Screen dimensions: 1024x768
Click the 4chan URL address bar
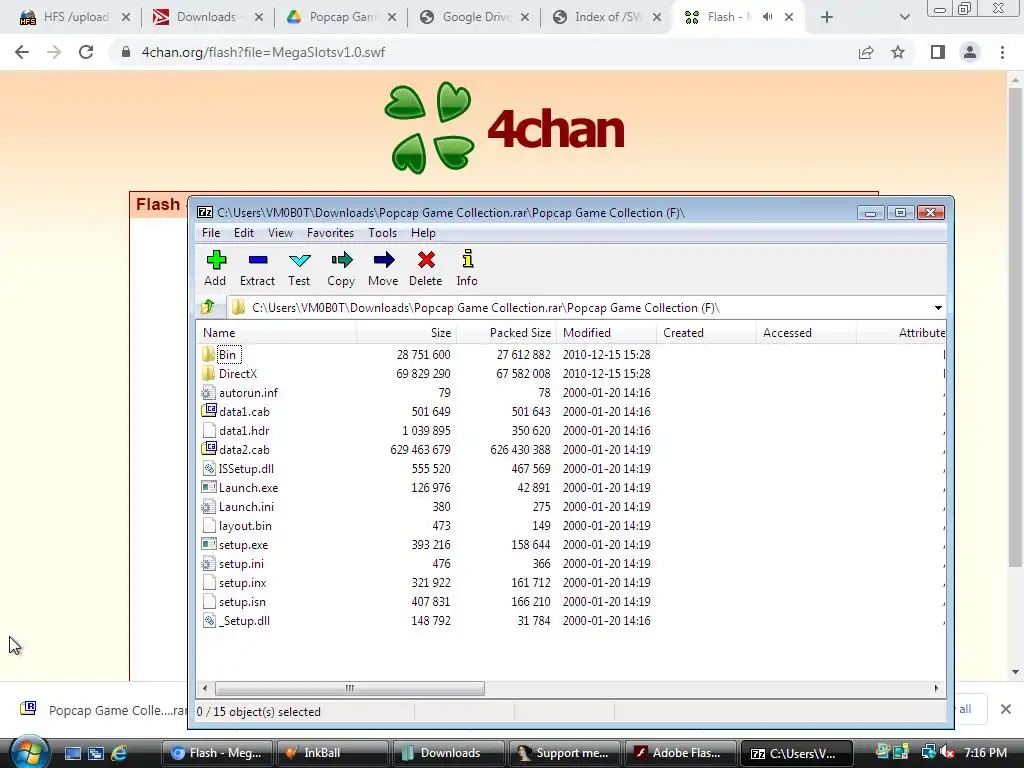point(483,52)
